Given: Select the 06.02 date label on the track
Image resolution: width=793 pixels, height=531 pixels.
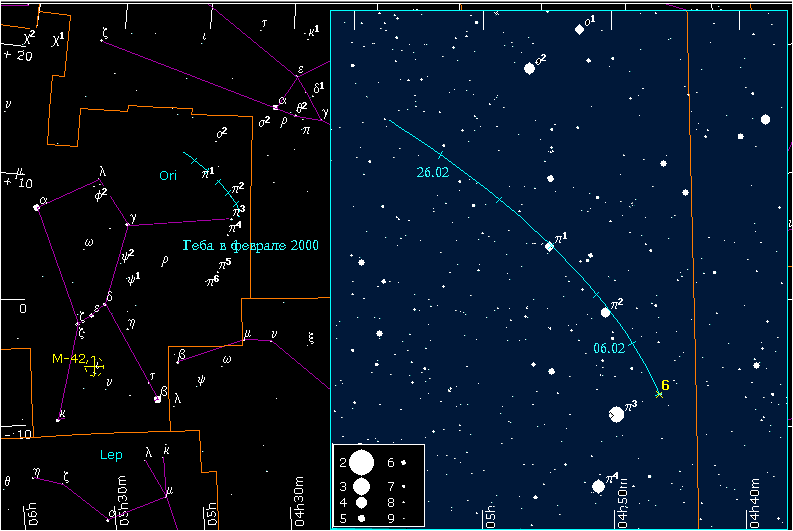Looking at the screenshot, I should 608,349.
